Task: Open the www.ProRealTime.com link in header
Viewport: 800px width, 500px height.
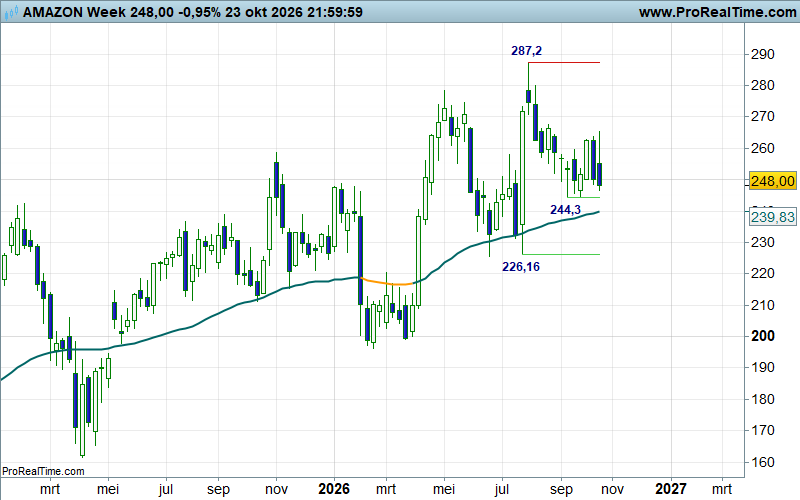Action: pos(718,12)
